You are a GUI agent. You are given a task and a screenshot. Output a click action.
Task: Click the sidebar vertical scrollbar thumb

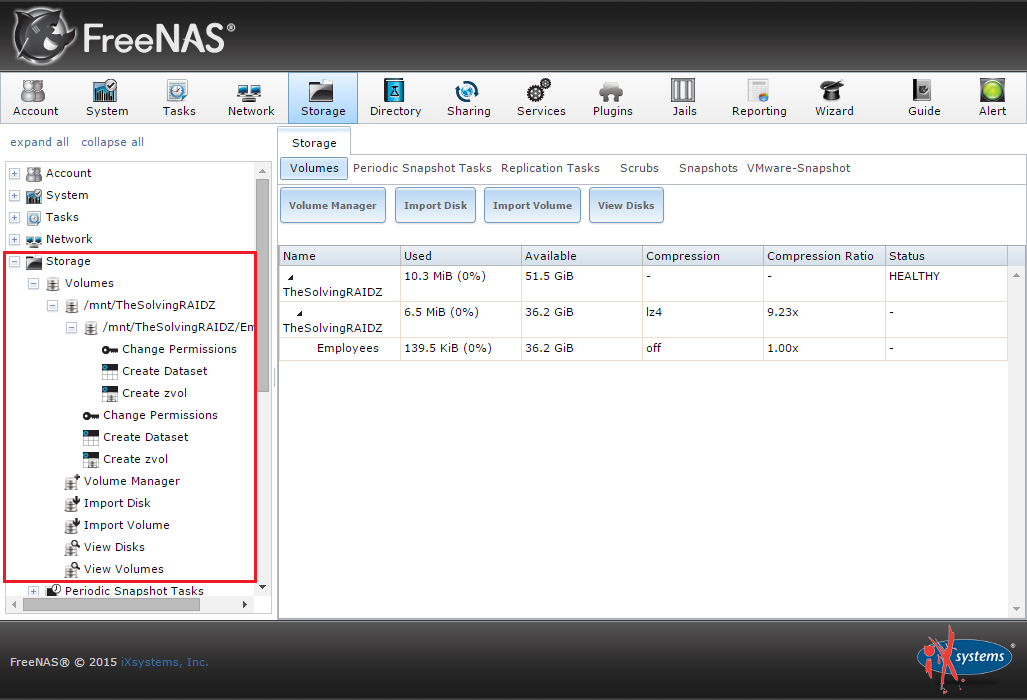[263, 285]
